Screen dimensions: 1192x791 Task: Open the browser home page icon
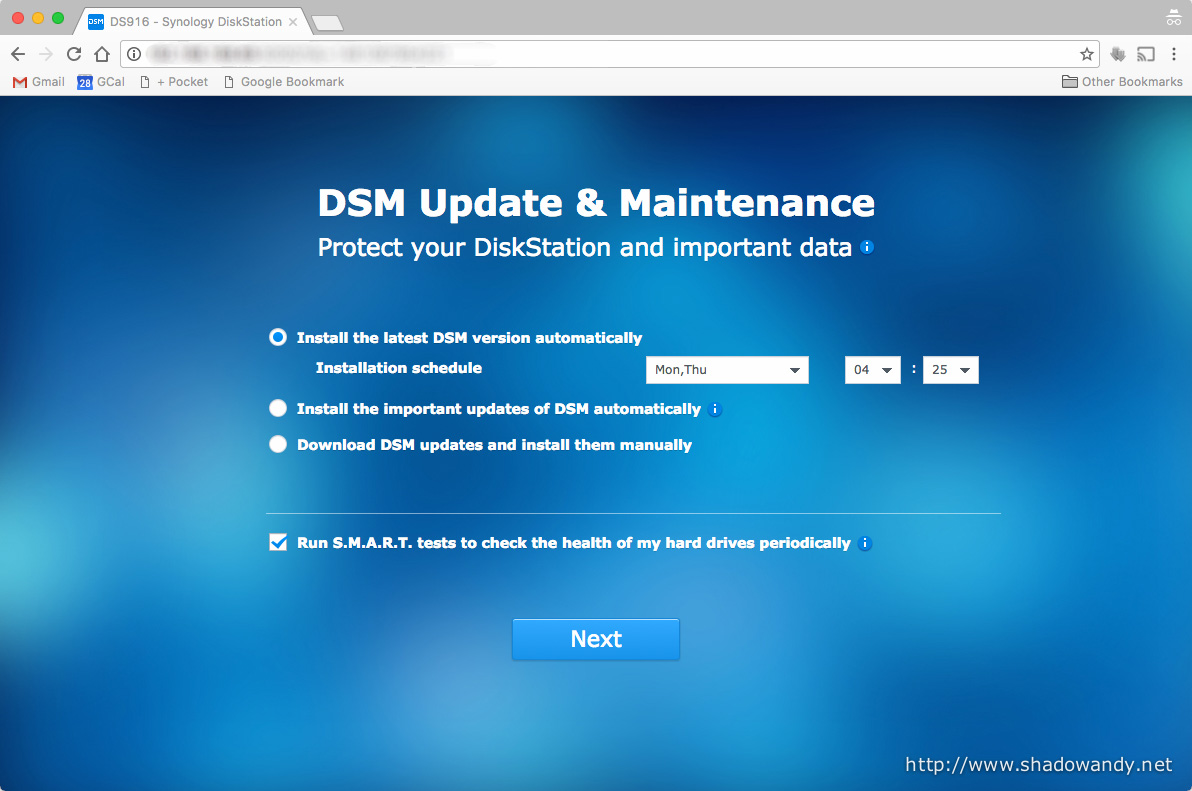pos(102,54)
